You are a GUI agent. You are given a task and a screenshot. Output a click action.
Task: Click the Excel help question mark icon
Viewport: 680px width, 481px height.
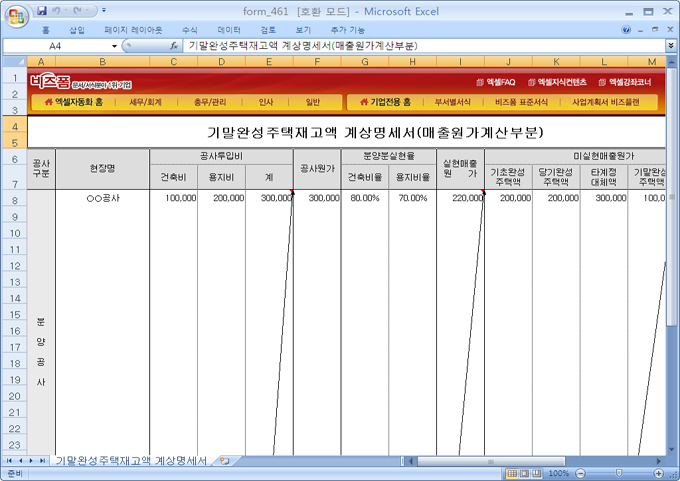625,30
